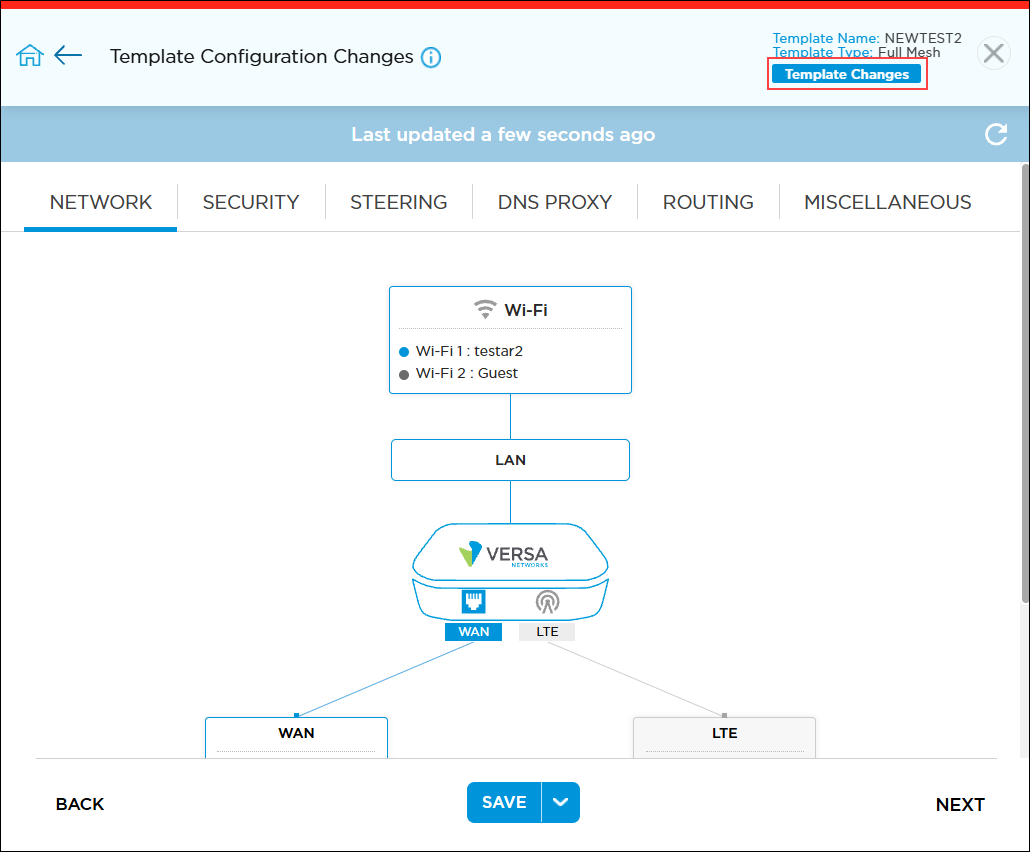Open the SAVE options chevron
1030x852 pixels.
point(561,802)
